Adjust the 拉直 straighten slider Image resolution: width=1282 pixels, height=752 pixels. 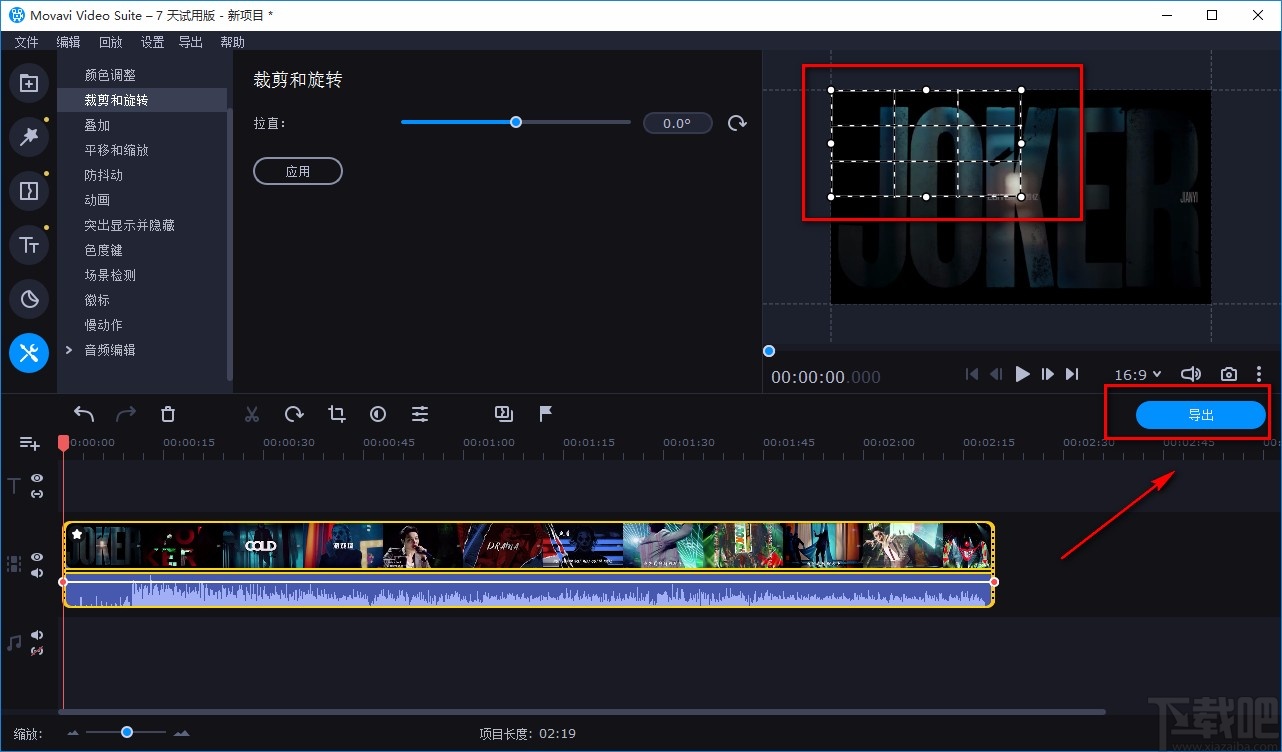pyautogui.click(x=516, y=122)
